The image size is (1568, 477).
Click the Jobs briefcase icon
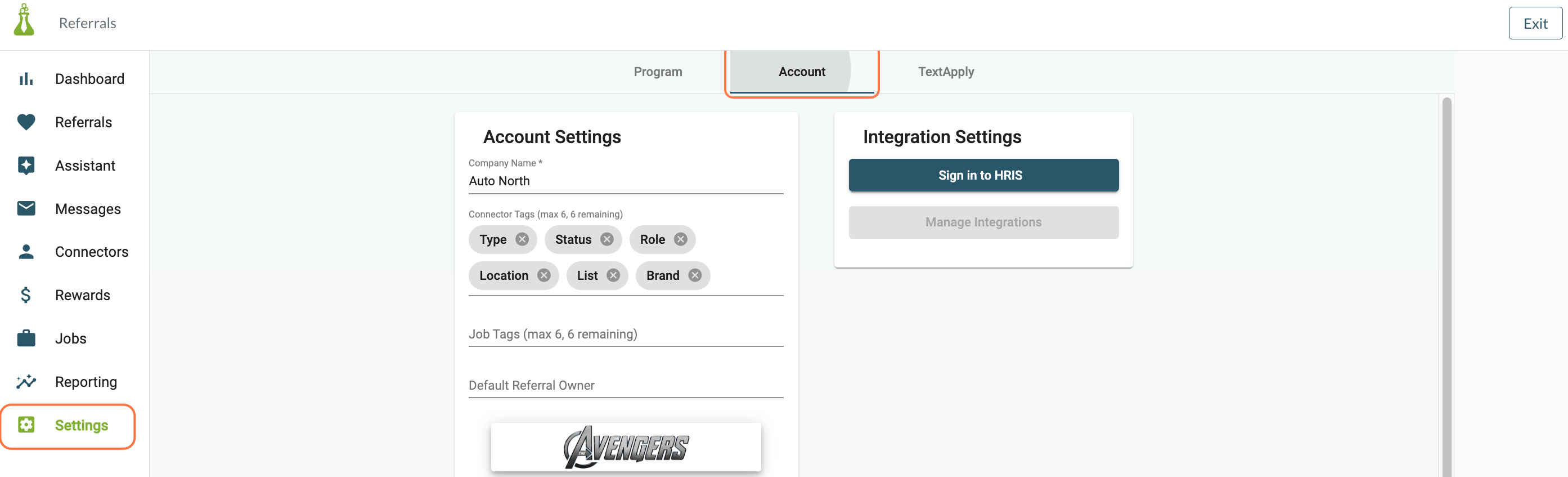tap(26, 338)
